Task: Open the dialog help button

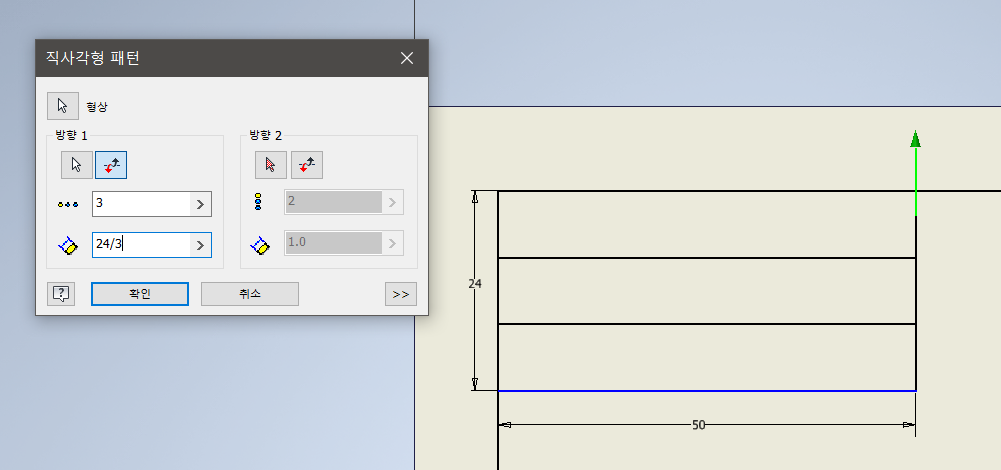Action: 61,294
